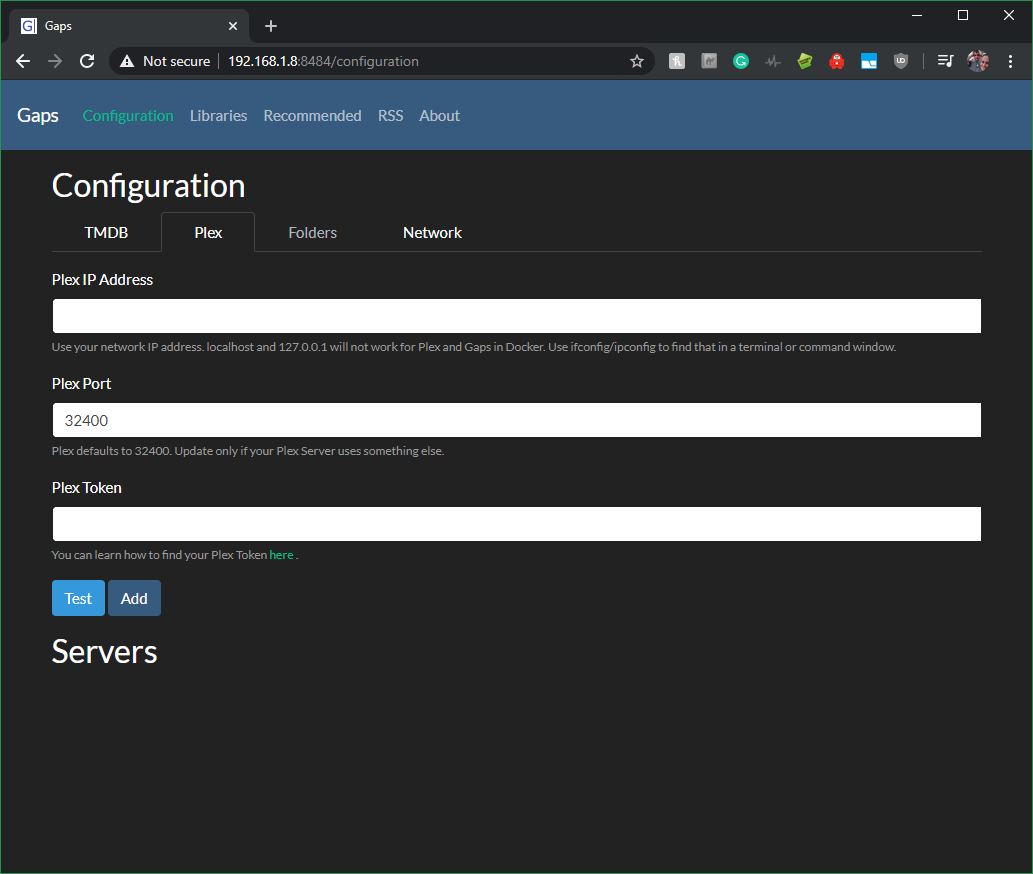Open the uBlock Origin shield icon
Screen dimensions: 1033x874
coord(901,61)
